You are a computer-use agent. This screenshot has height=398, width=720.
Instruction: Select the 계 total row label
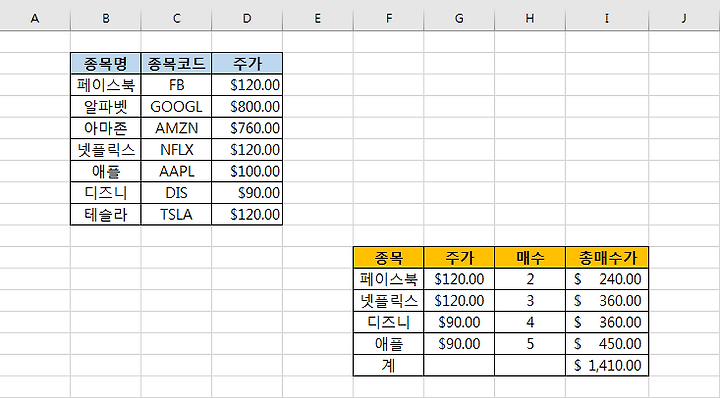[x=388, y=365]
